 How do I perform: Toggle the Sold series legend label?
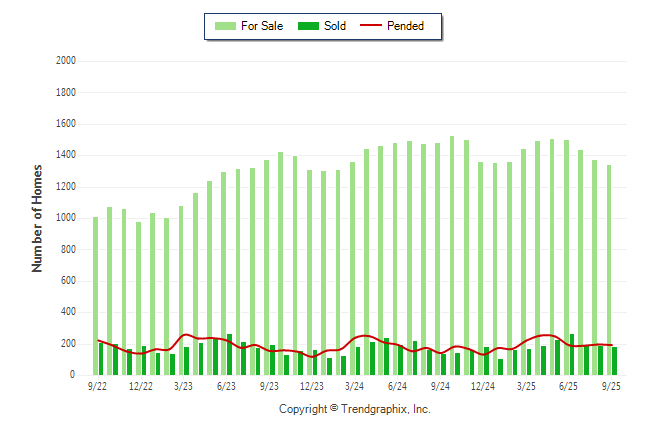pos(335,26)
